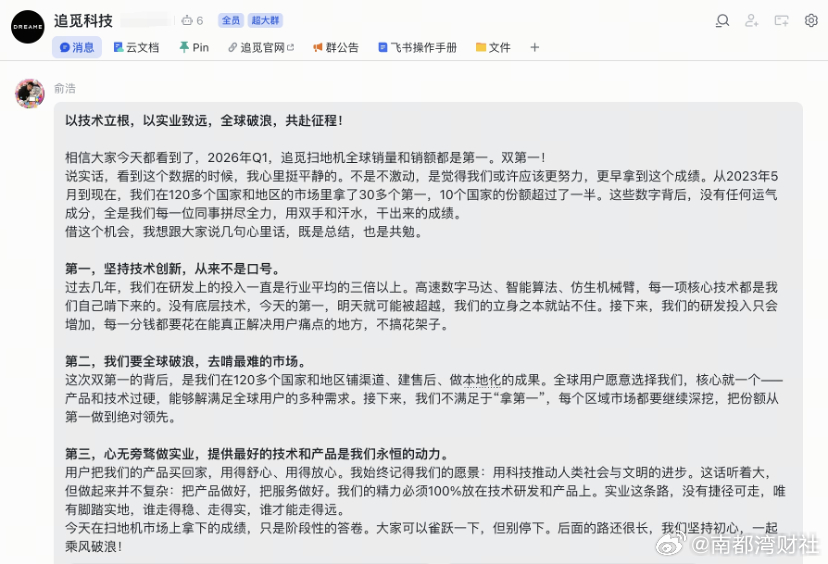Click the DREAME group avatar

pos(27,26)
